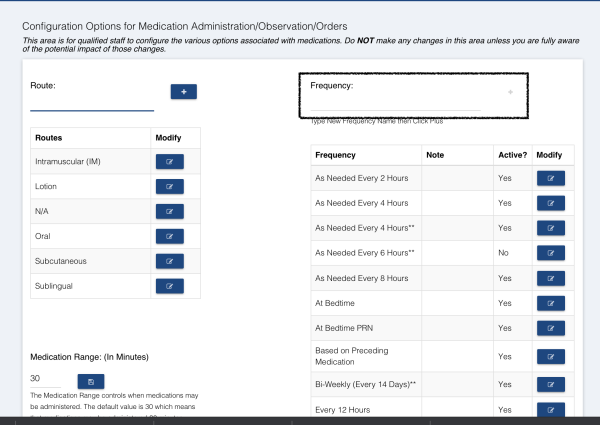This screenshot has width=600, height=425.
Task: Save the Medication Range value
Action: point(90,381)
